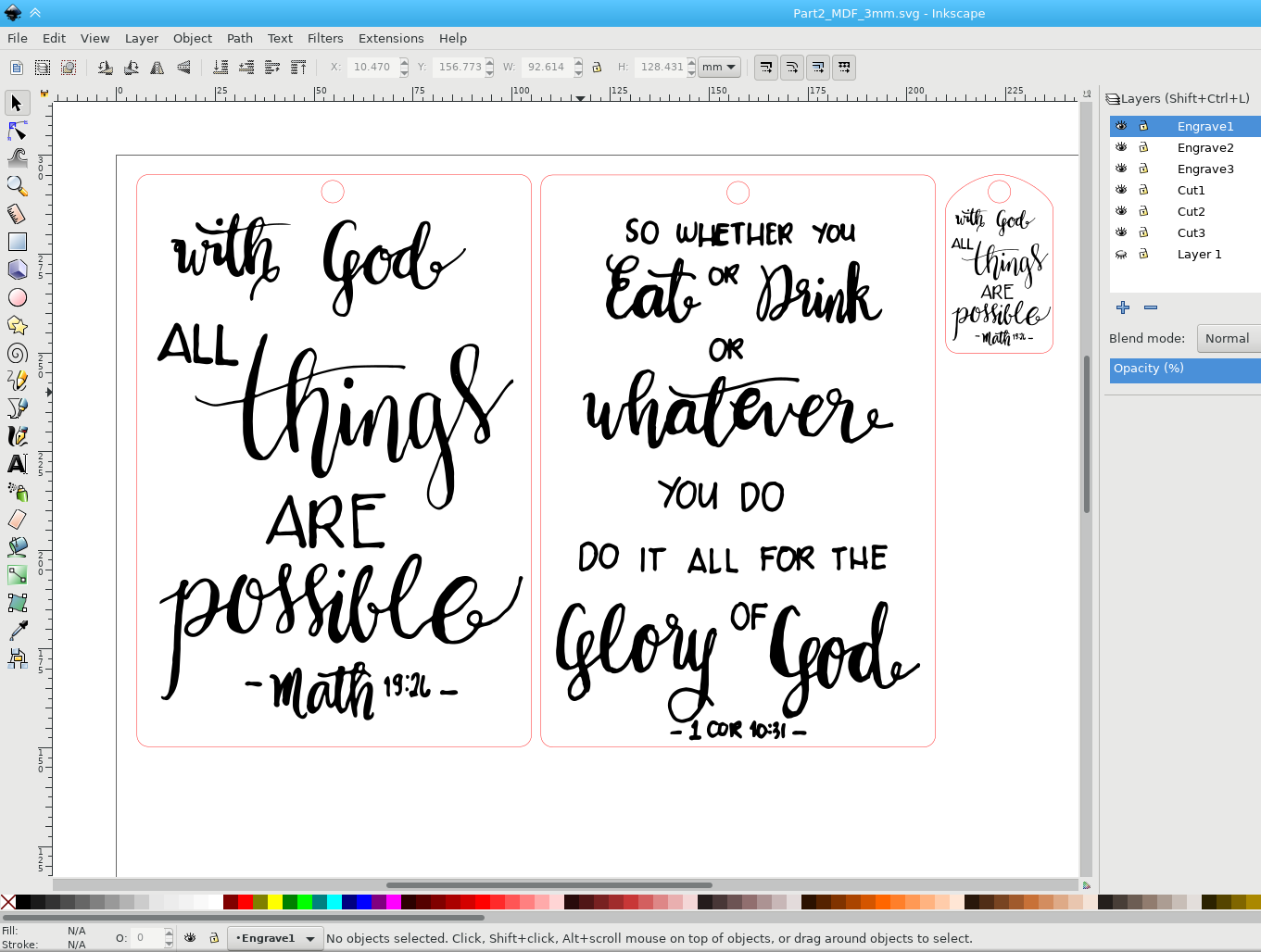
Task: Increase the Y coordinate spinner
Action: [489, 62]
